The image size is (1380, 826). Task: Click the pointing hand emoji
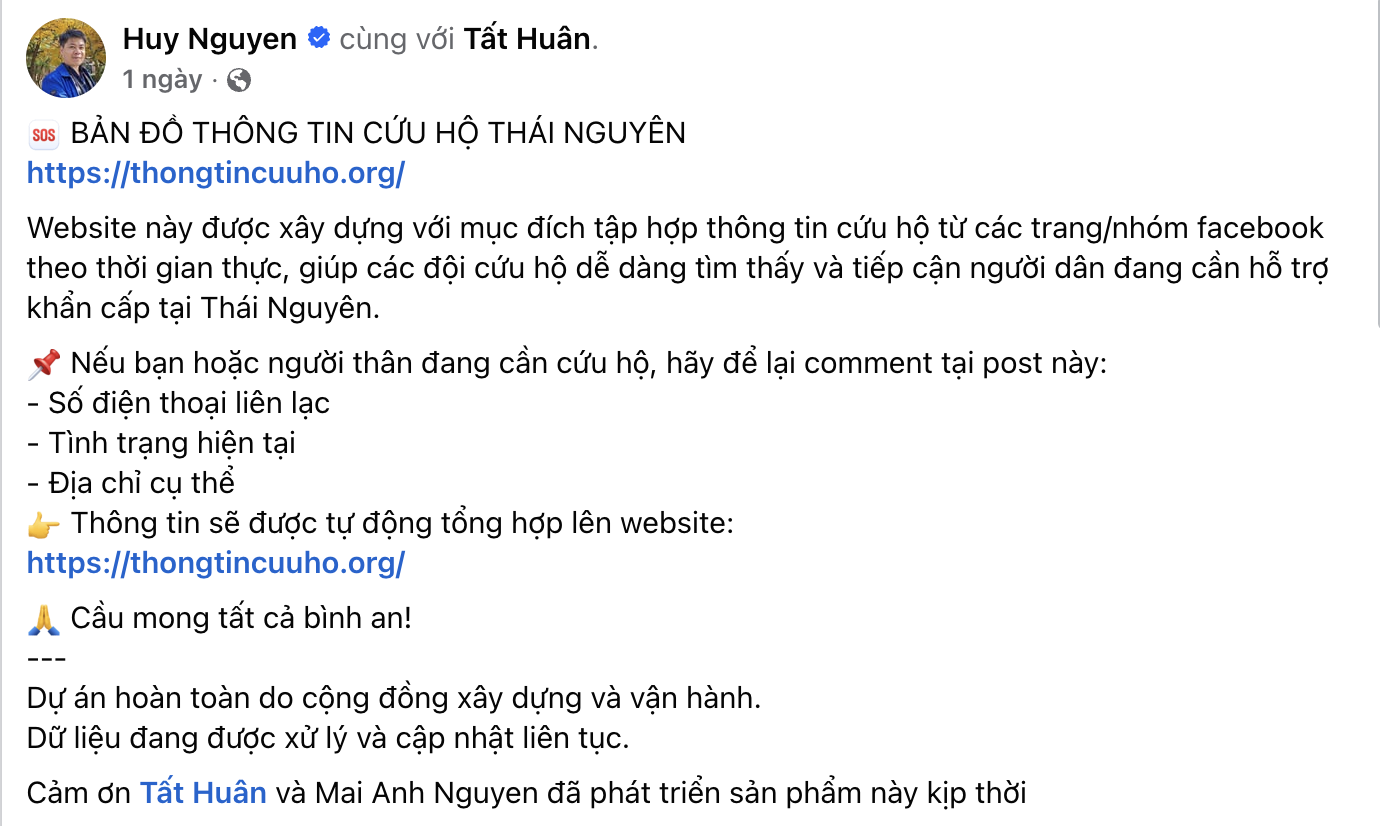[44, 524]
